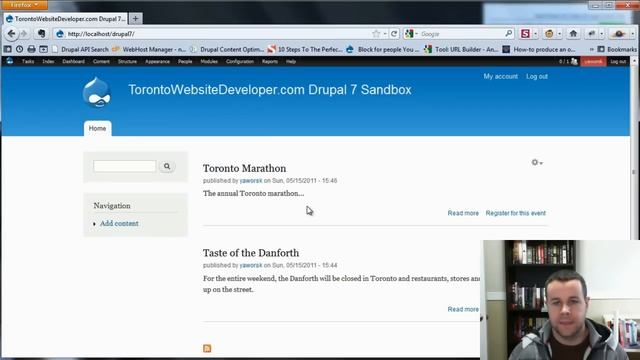Click the My account link
640x360 pixels.
500,76
